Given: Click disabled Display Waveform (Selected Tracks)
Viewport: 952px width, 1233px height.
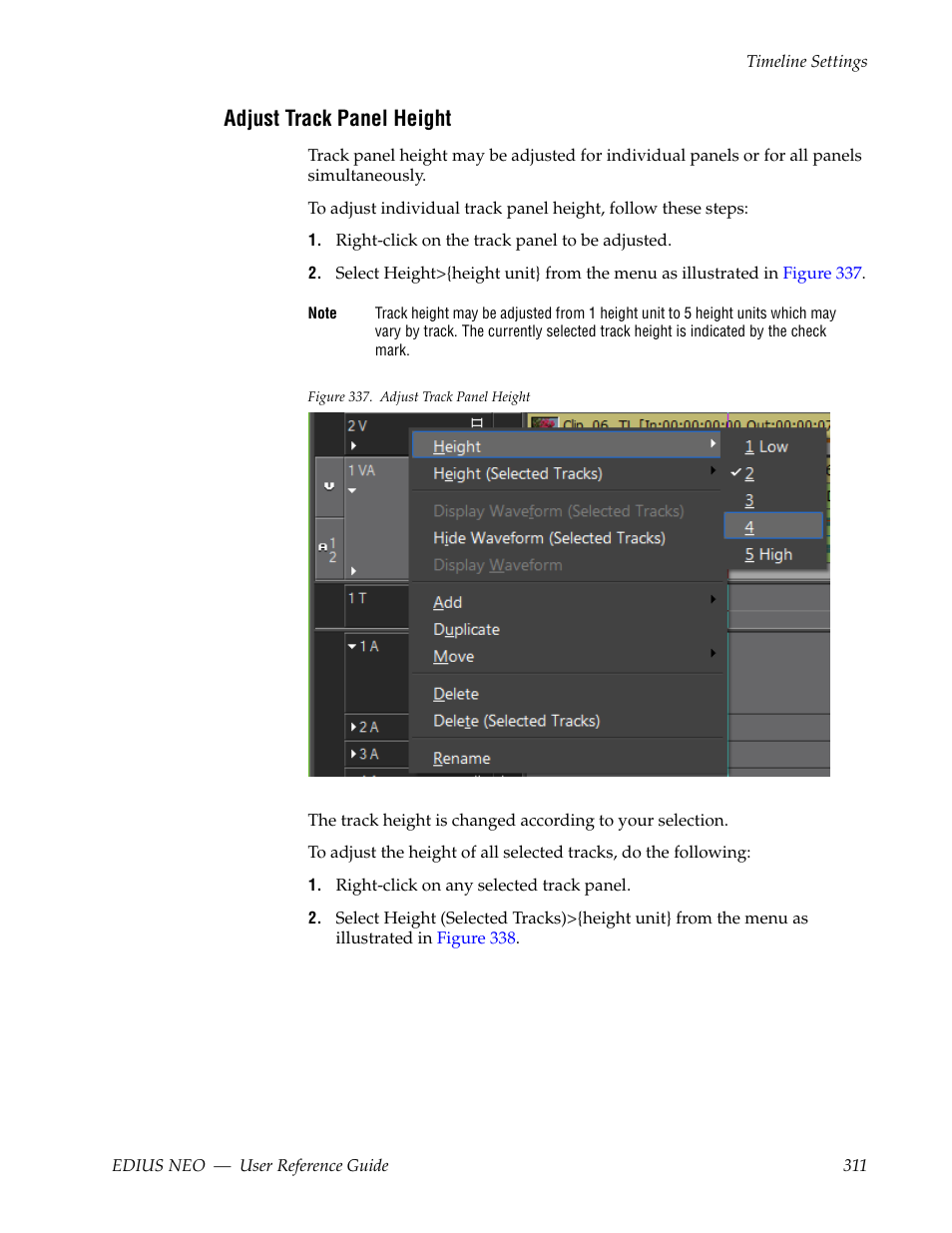Looking at the screenshot, I should [566, 511].
